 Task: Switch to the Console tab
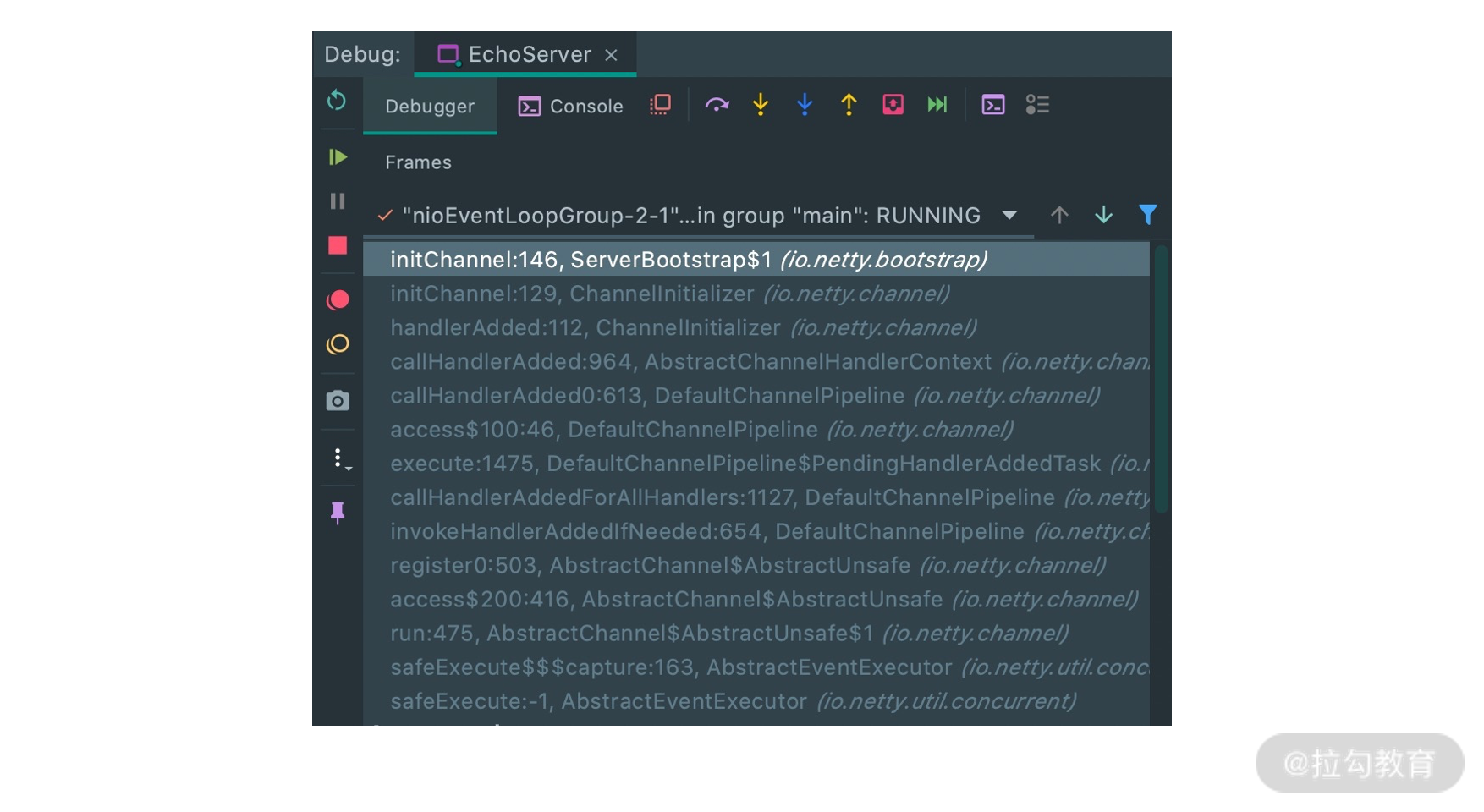pos(571,107)
